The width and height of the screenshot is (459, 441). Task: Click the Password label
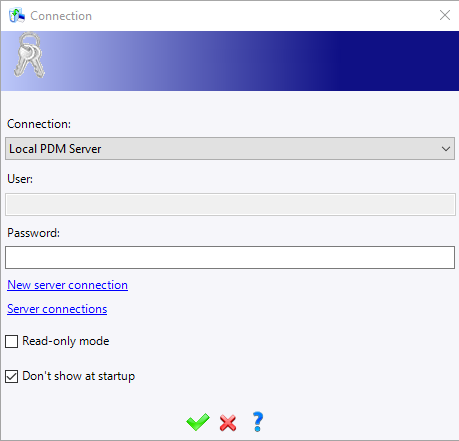[x=33, y=233]
